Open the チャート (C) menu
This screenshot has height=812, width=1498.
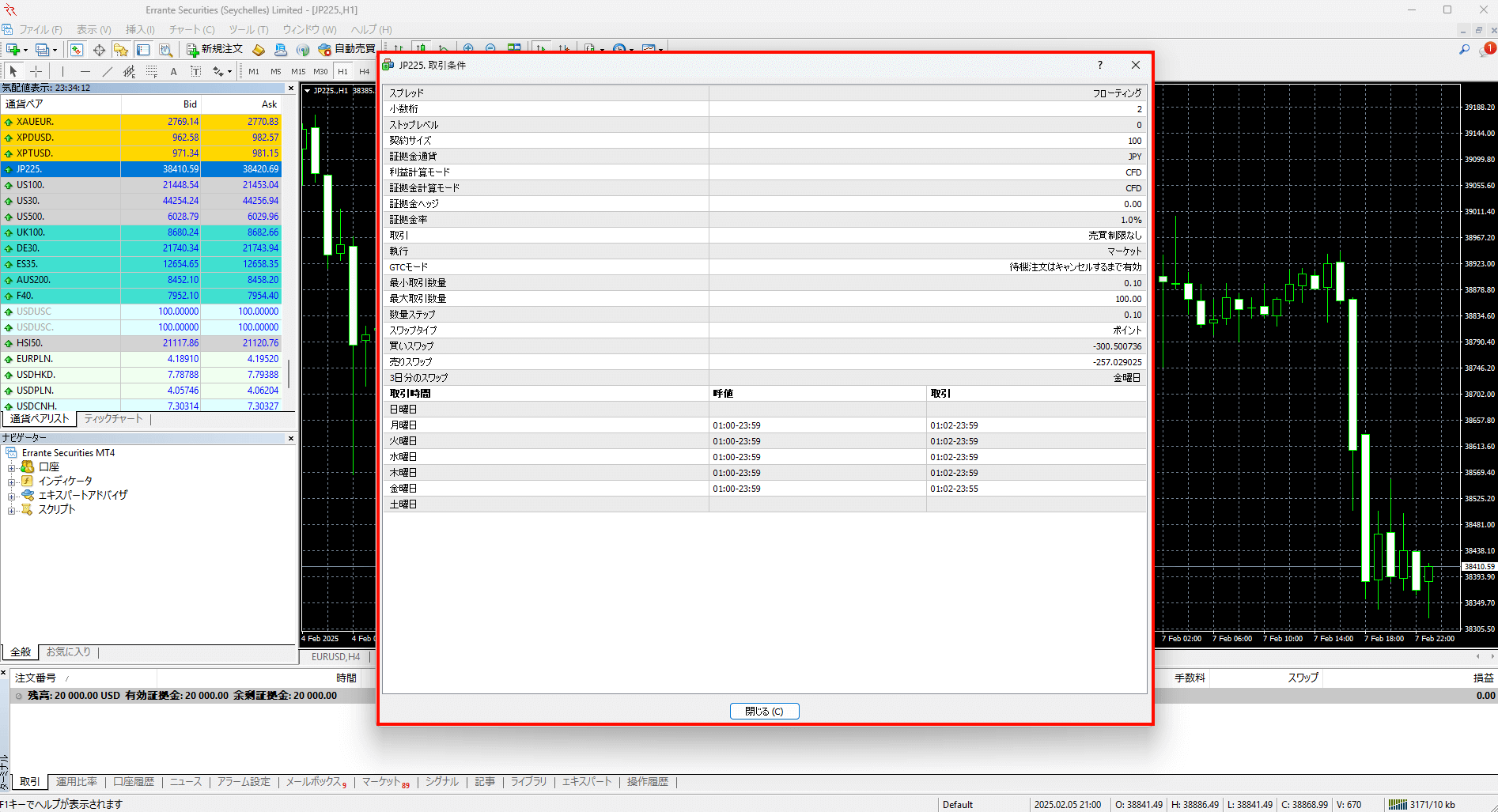[x=191, y=29]
